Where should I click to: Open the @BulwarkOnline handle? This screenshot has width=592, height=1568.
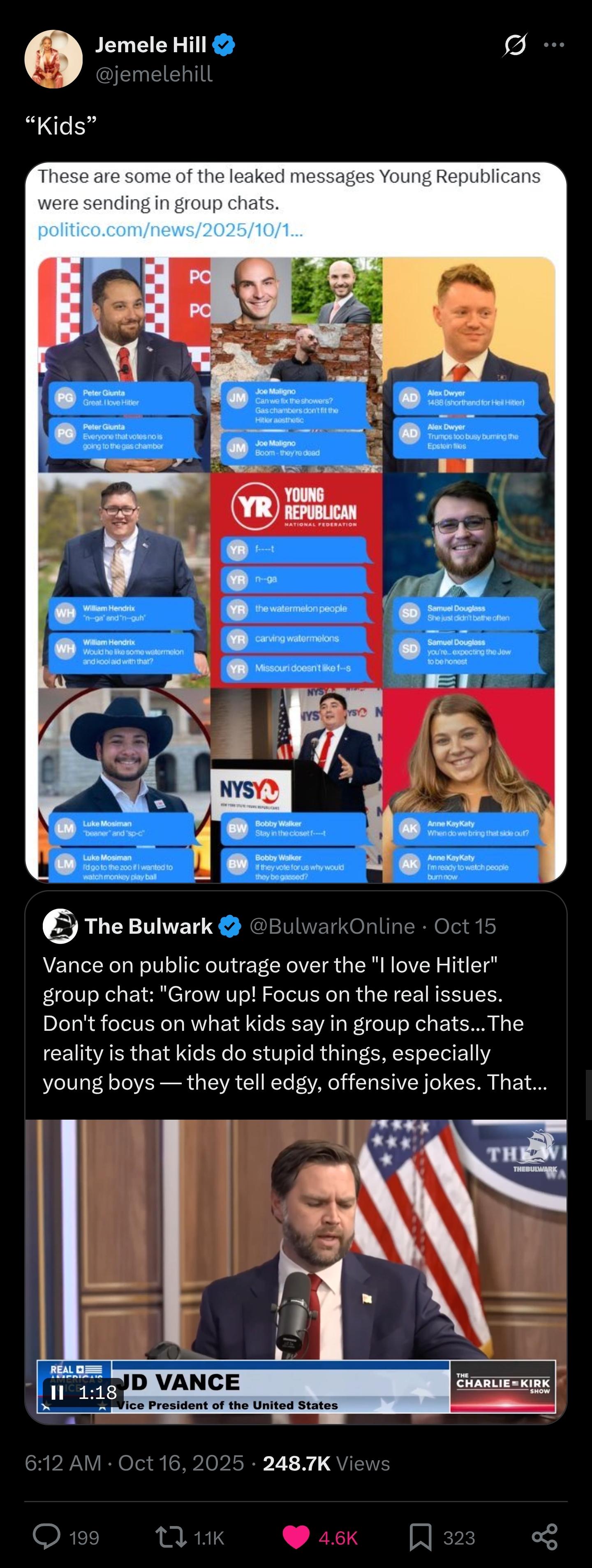tap(332, 926)
